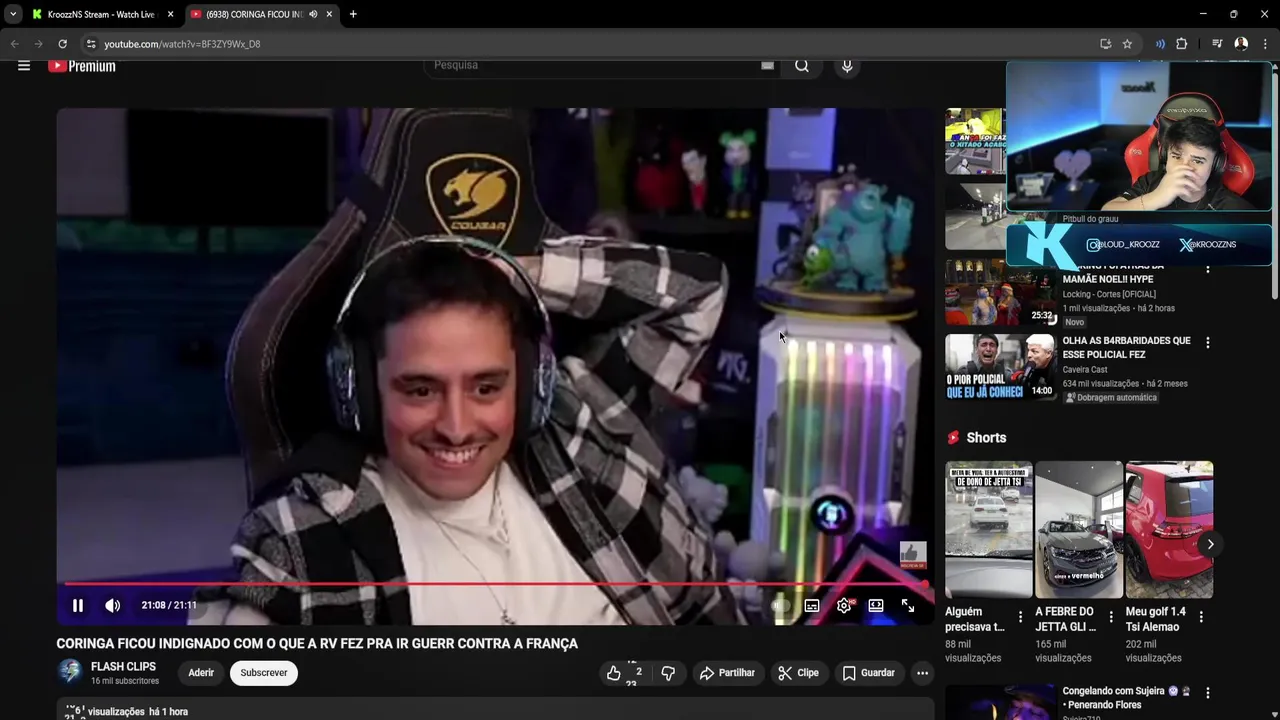The width and height of the screenshot is (1280, 720).
Task: Click the Subscrever button
Action: [264, 673]
